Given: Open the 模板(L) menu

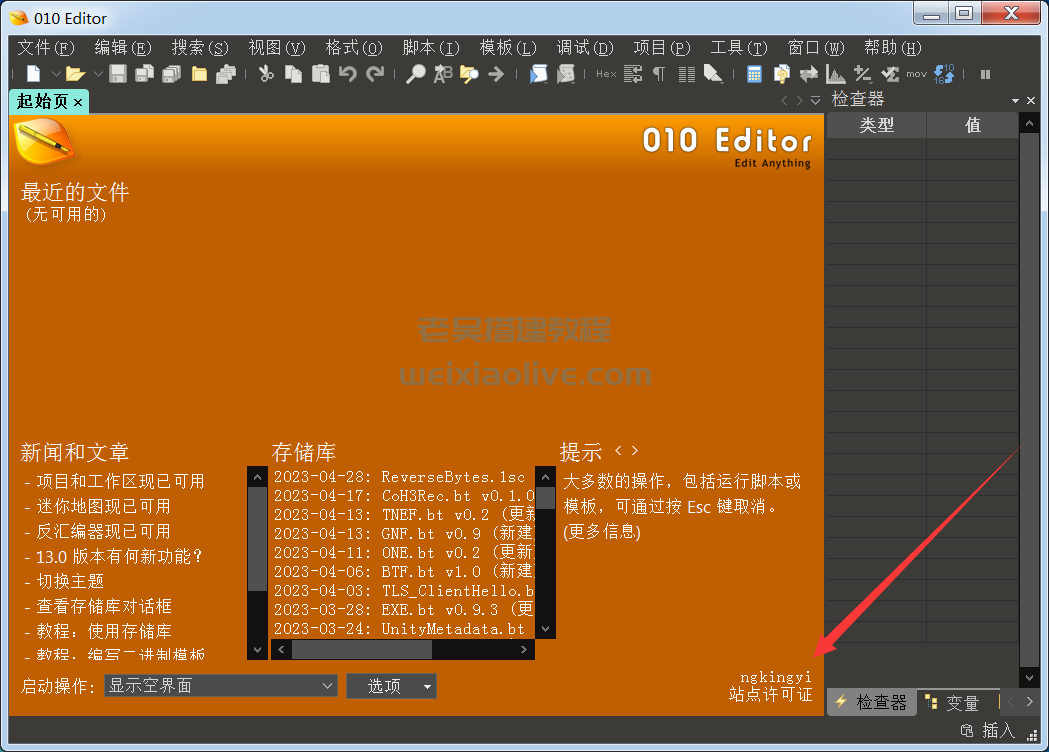Looking at the screenshot, I should tap(508, 48).
